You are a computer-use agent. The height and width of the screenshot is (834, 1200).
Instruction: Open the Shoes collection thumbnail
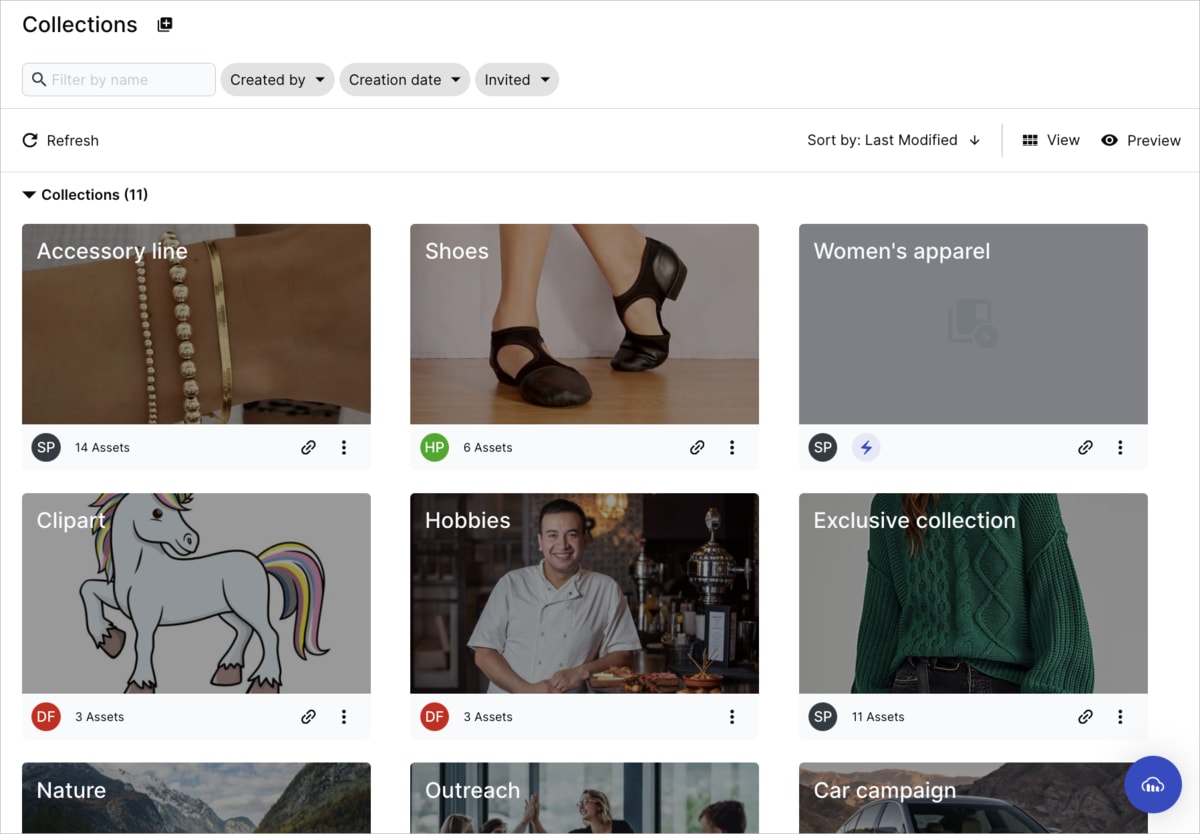tap(584, 324)
